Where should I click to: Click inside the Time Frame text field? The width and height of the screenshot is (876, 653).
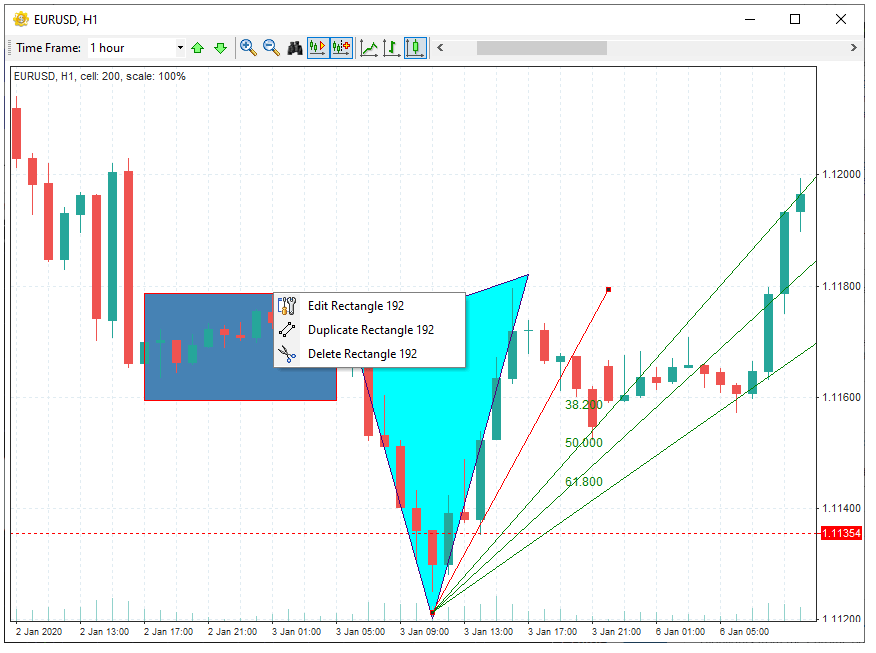pyautogui.click(x=125, y=47)
